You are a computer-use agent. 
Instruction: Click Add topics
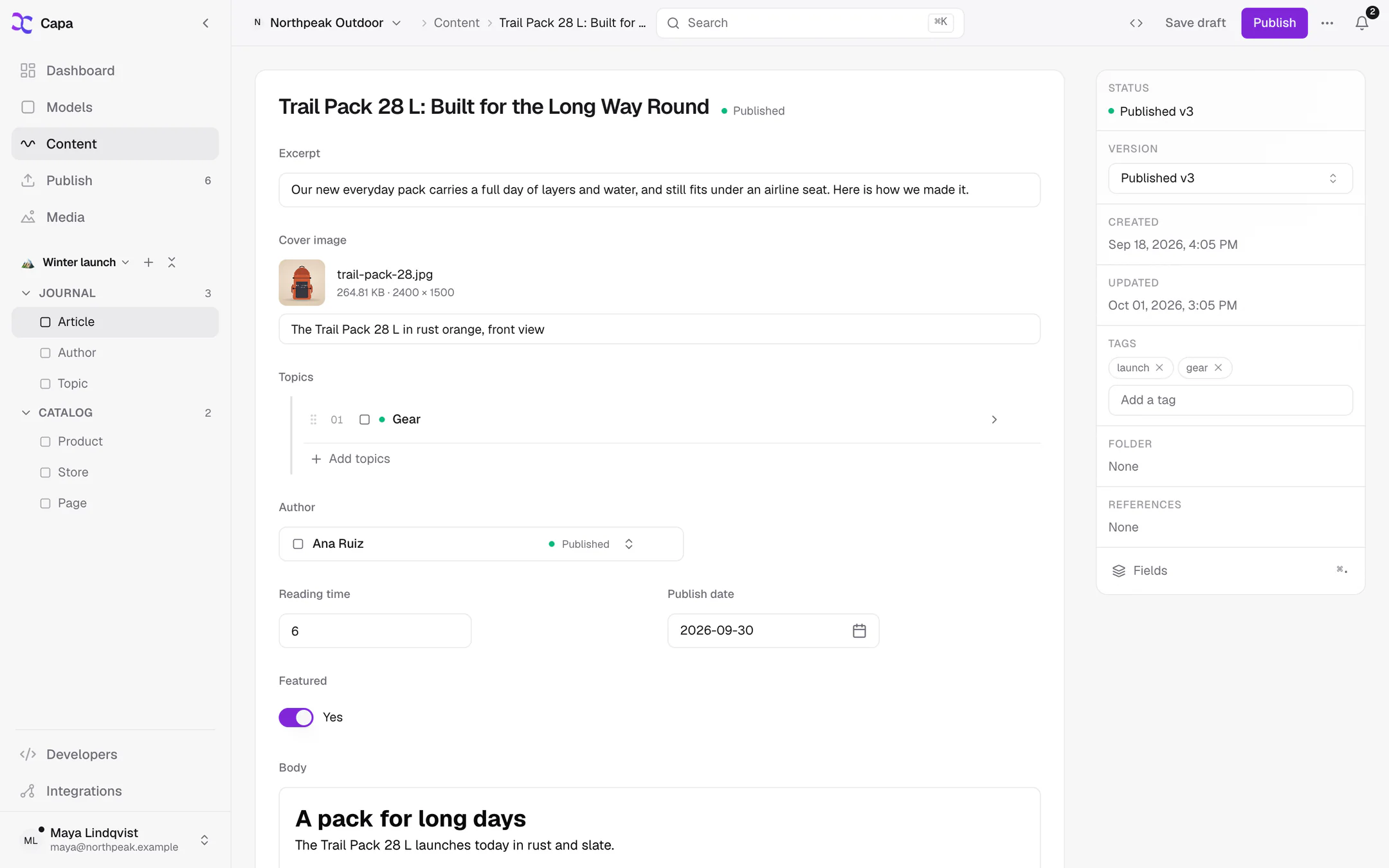(x=350, y=459)
